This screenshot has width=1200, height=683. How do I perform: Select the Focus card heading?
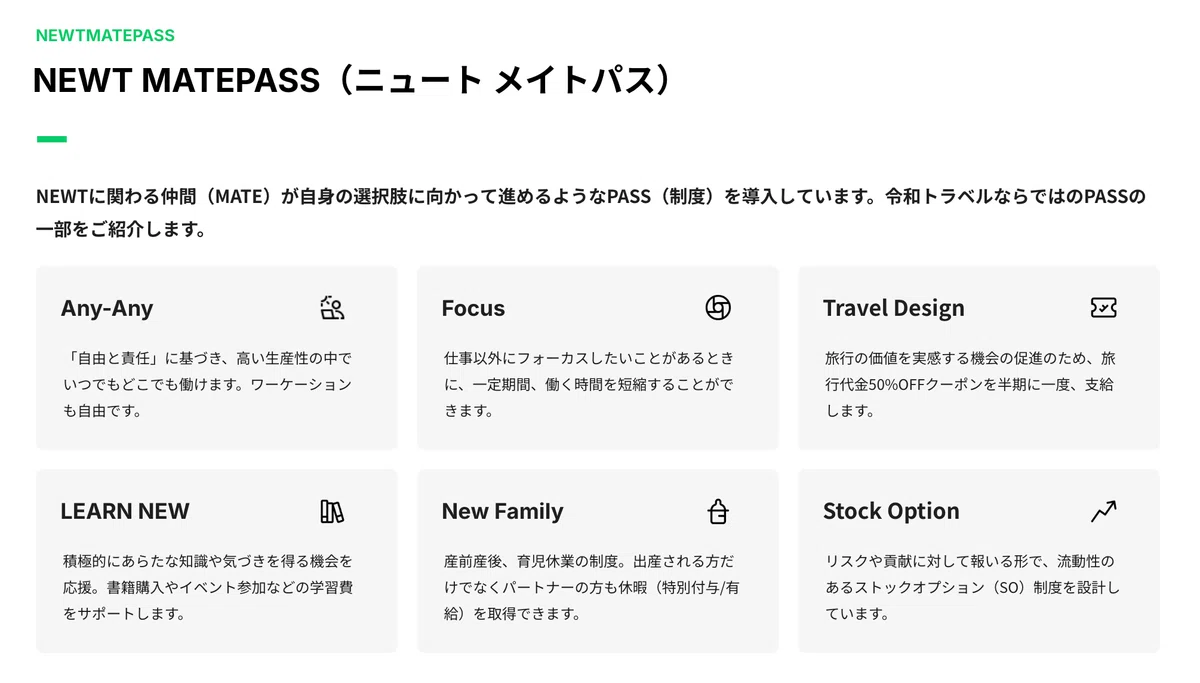pos(473,308)
